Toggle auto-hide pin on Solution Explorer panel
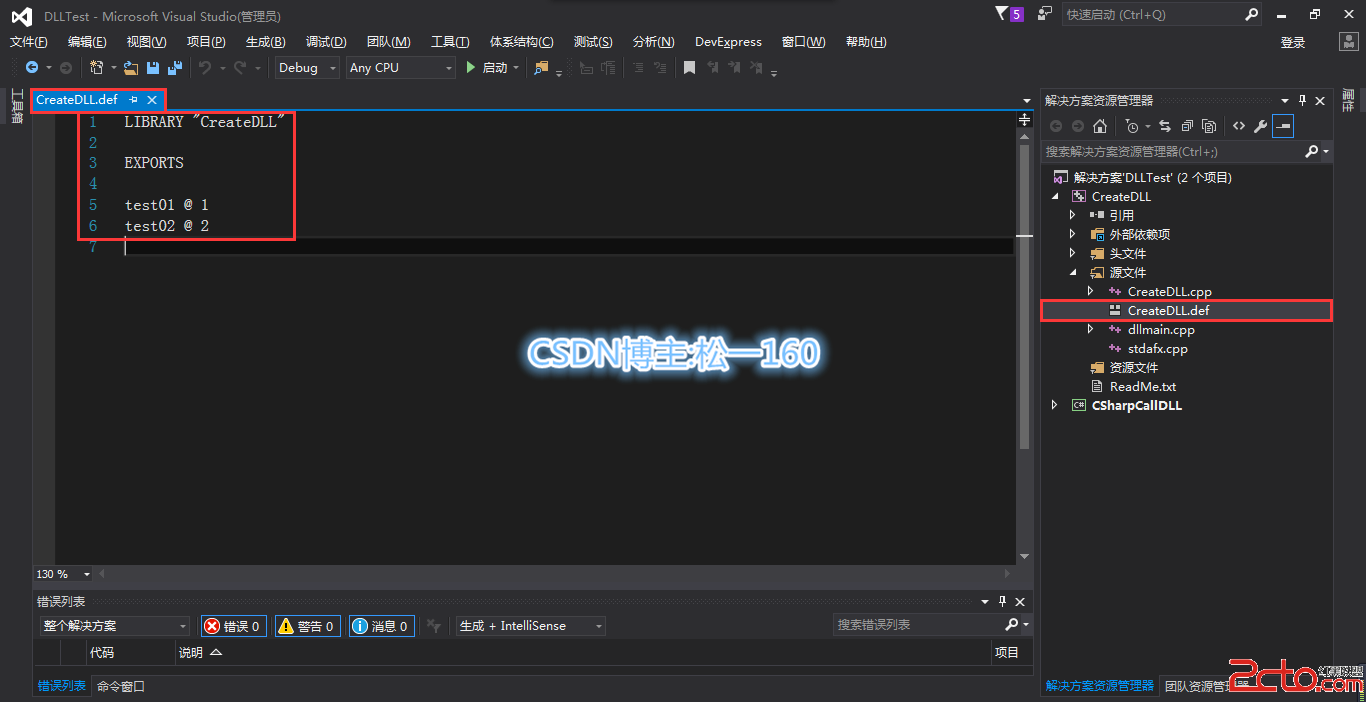 point(1302,100)
